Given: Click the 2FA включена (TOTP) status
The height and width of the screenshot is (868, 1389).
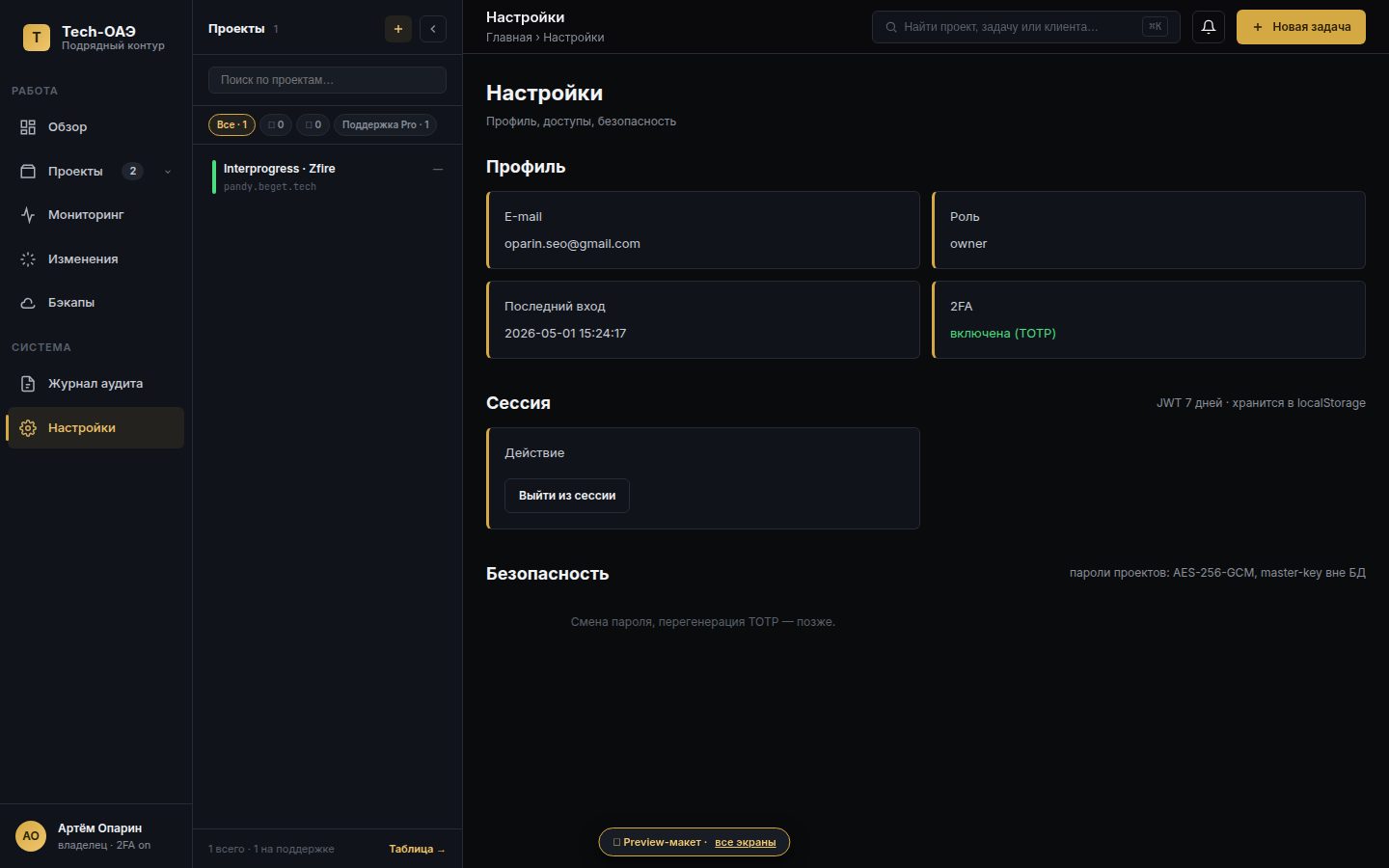Looking at the screenshot, I should coord(1003,334).
